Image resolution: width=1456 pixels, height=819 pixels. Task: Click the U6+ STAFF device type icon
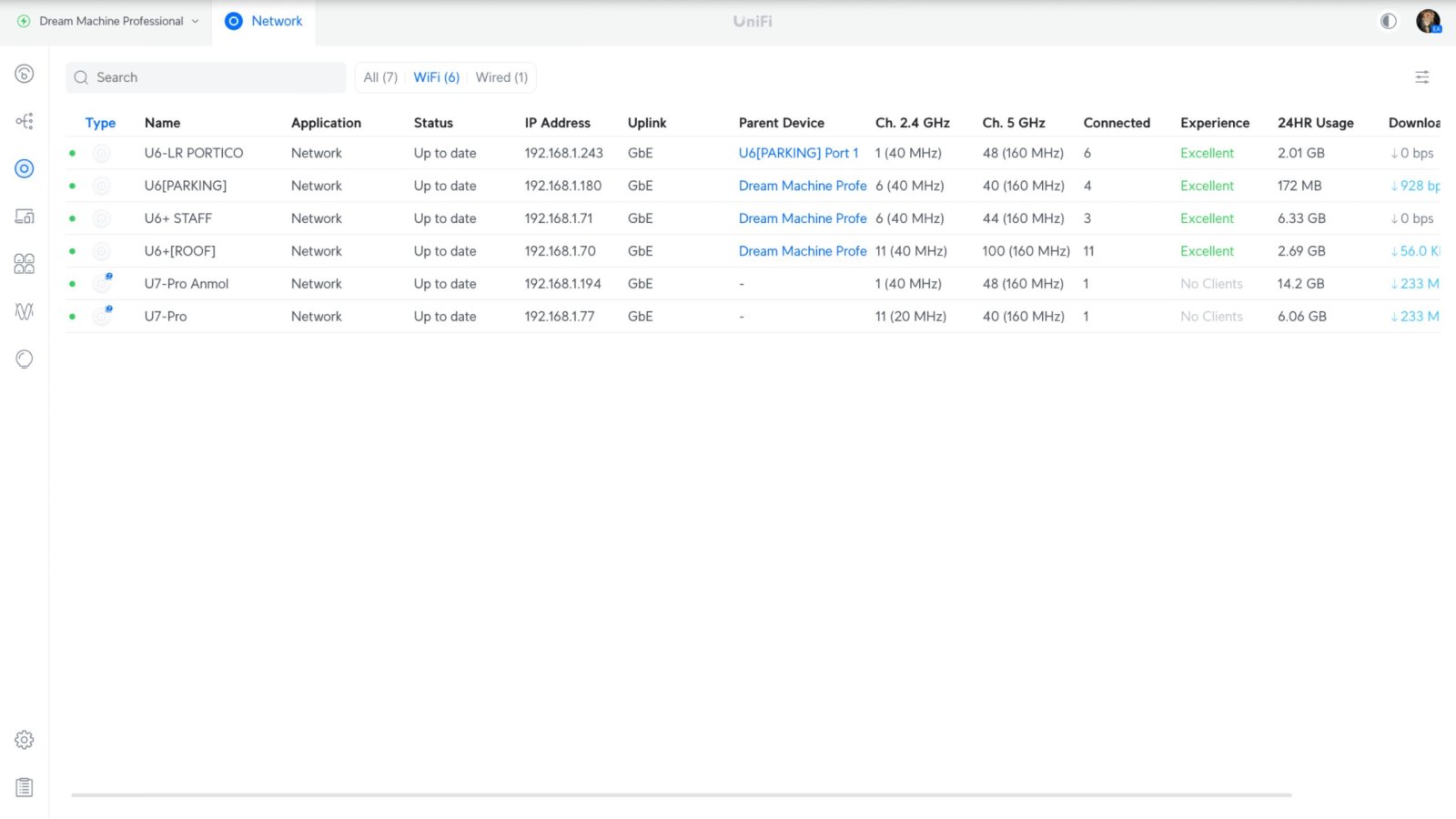pos(102,219)
